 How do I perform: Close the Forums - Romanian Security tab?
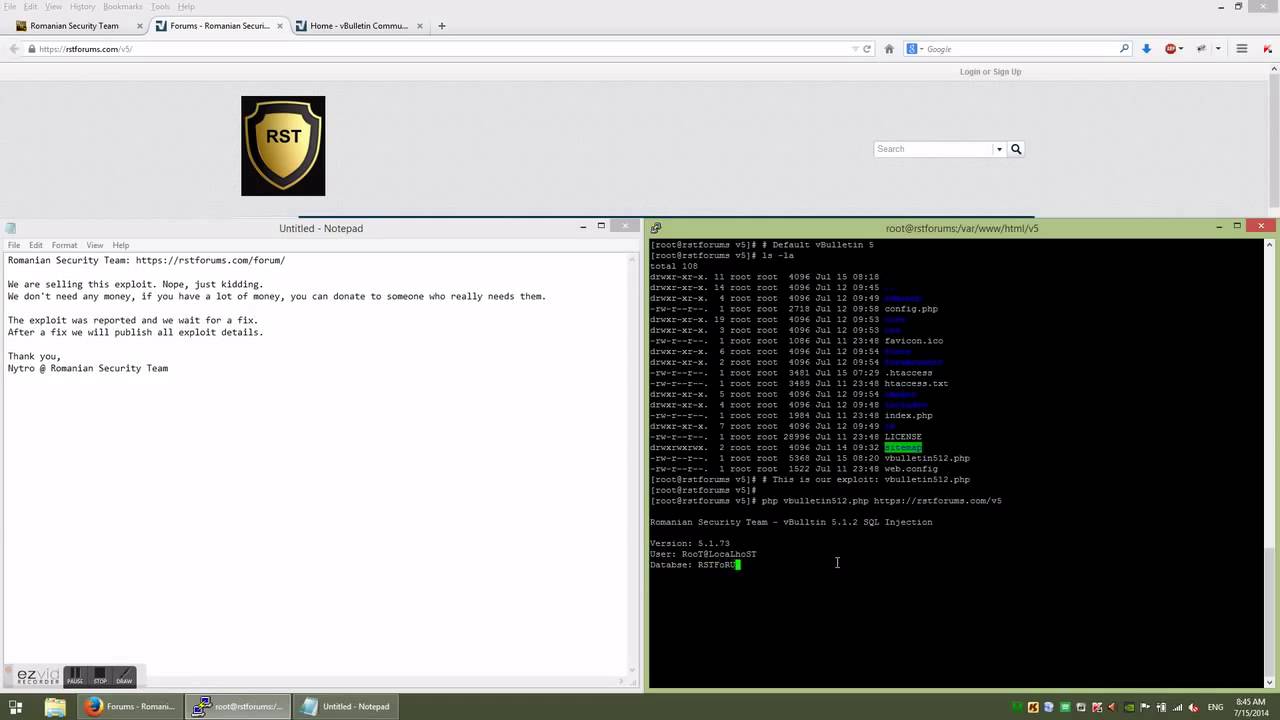click(279, 26)
